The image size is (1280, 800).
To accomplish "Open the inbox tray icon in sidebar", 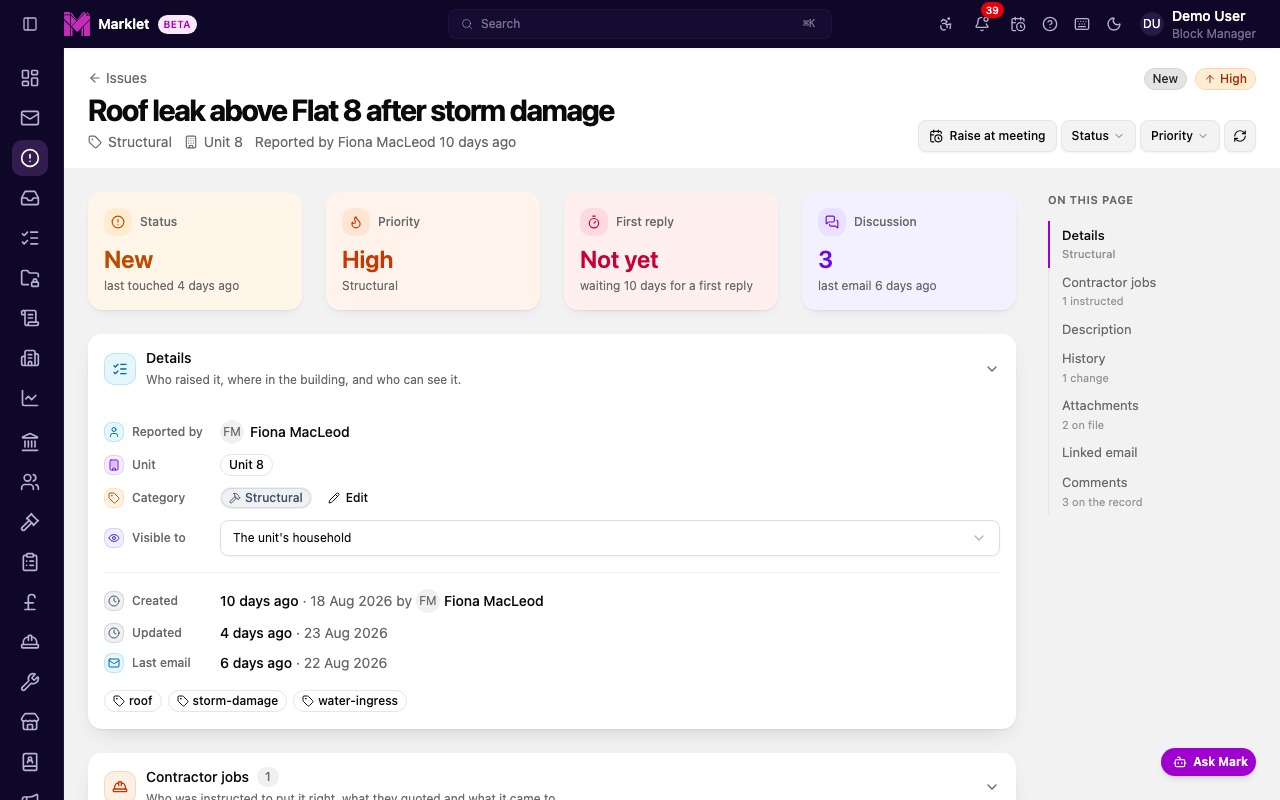I will point(30,198).
